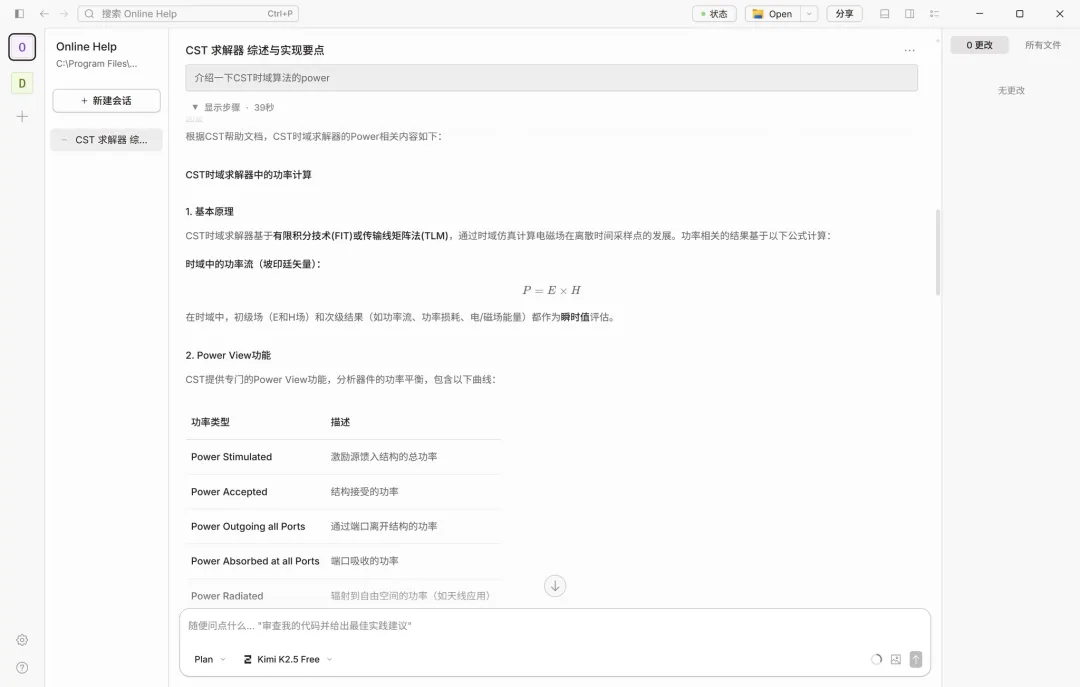1080x687 pixels.
Task: Click the 结构接受的功率 description cell
Action: (x=364, y=492)
